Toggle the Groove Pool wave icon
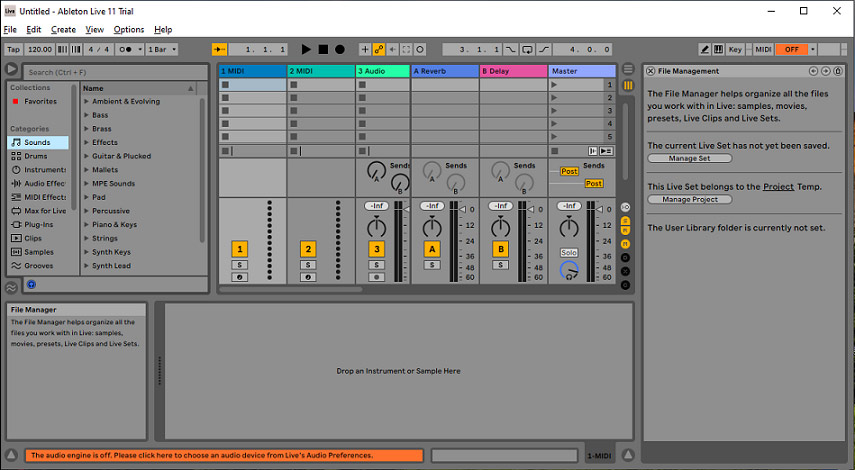Screen dimensions: 855x470 (x=11, y=287)
